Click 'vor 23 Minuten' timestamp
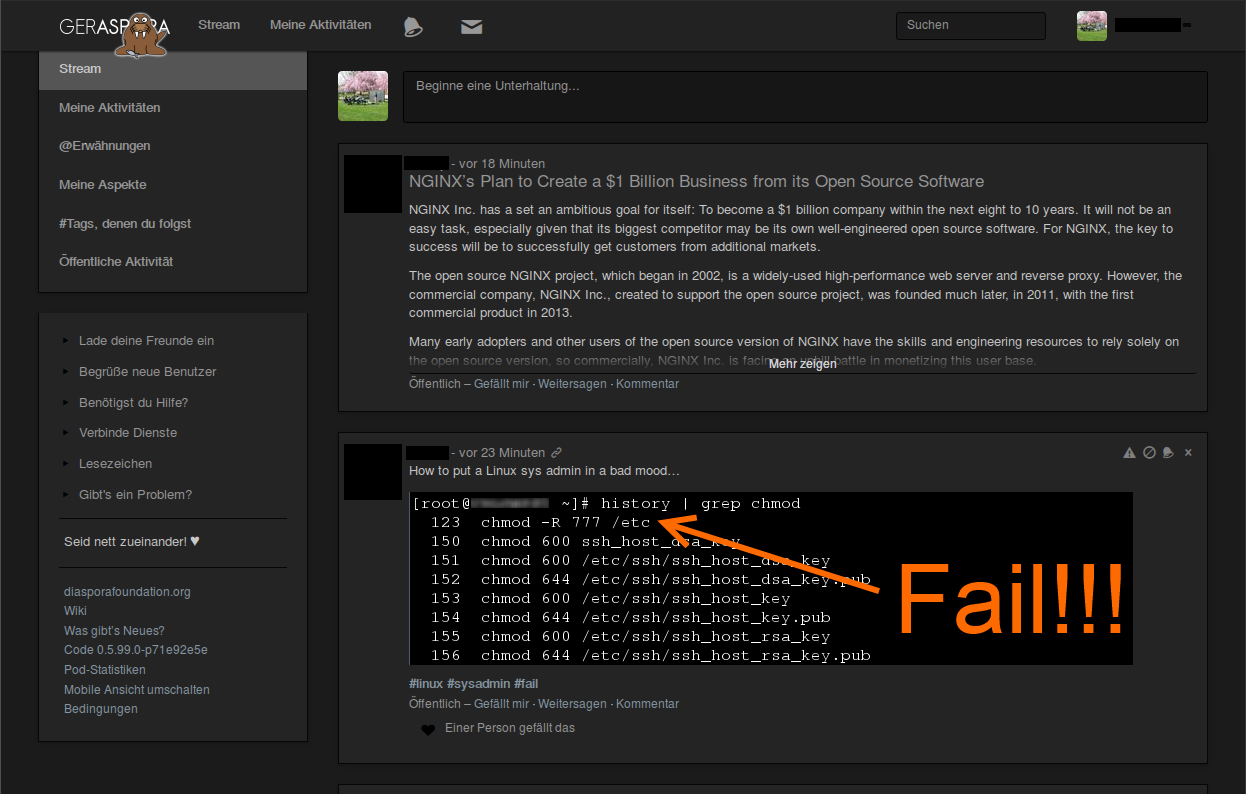Viewport: 1246px width, 794px height. (502, 453)
